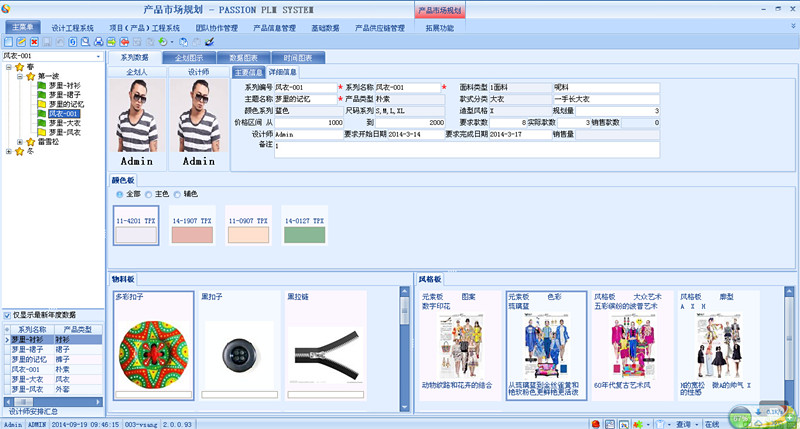Toggle 仅显示最新年度数据 checkbox
The width and height of the screenshot is (800, 429).
pyautogui.click(x=7, y=315)
